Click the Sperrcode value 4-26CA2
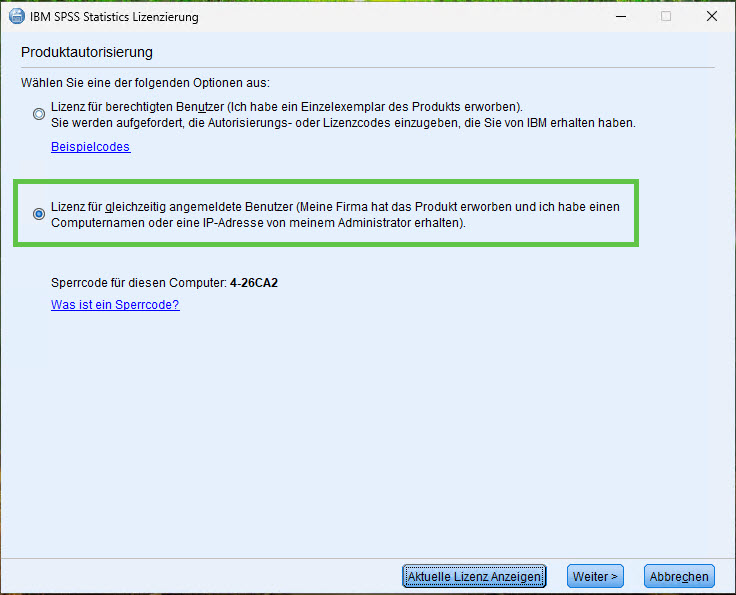 pyautogui.click(x=253, y=283)
